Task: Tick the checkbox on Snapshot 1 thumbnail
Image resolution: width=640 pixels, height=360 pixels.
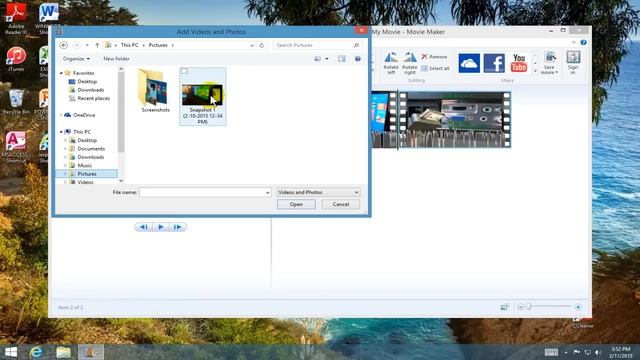Action: tap(184, 71)
